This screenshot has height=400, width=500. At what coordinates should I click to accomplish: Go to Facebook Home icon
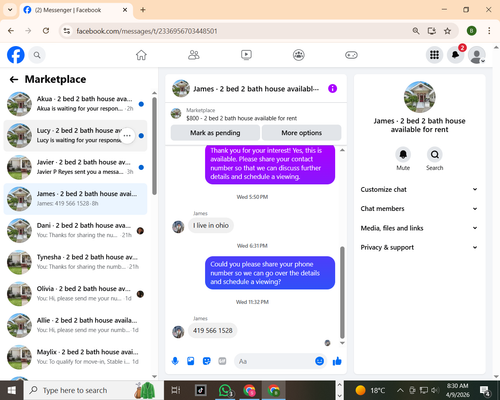pyautogui.click(x=141, y=55)
